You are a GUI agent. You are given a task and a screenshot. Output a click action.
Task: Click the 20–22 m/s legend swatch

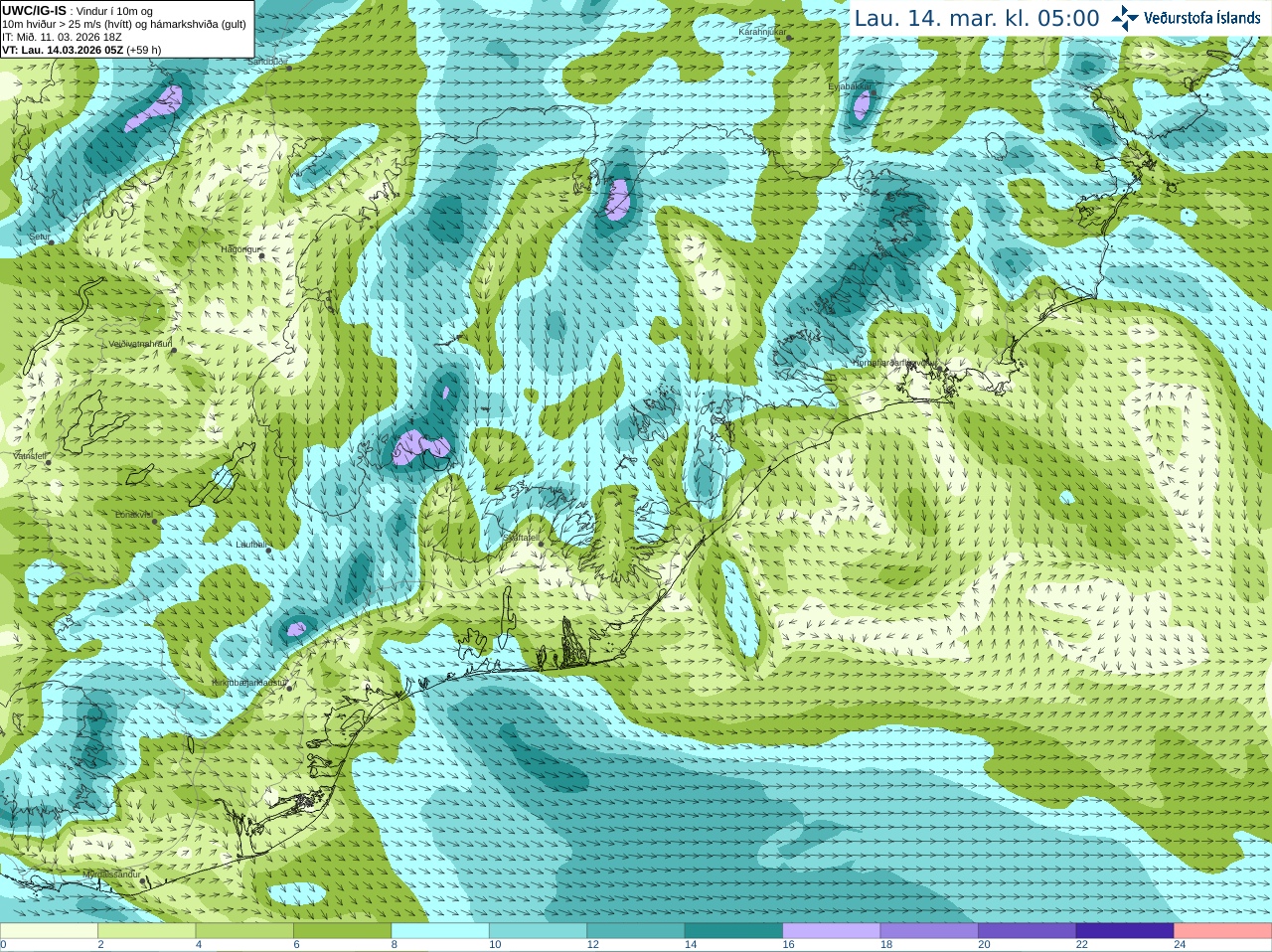click(x=1028, y=930)
